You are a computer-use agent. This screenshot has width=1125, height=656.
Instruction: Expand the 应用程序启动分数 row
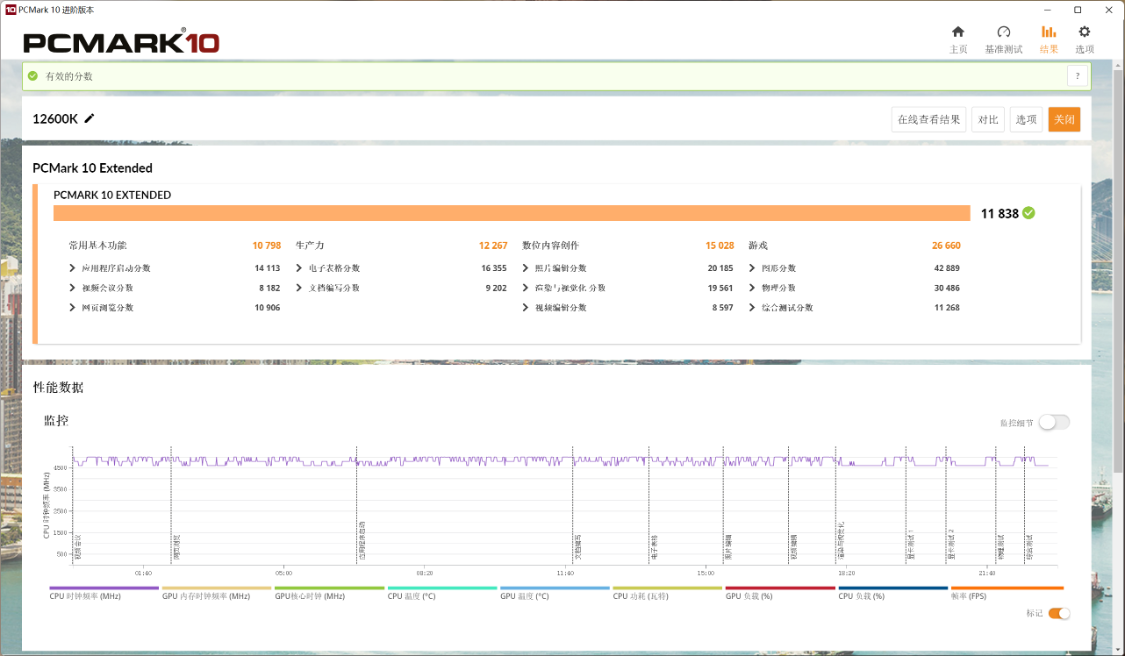[x=73, y=268]
